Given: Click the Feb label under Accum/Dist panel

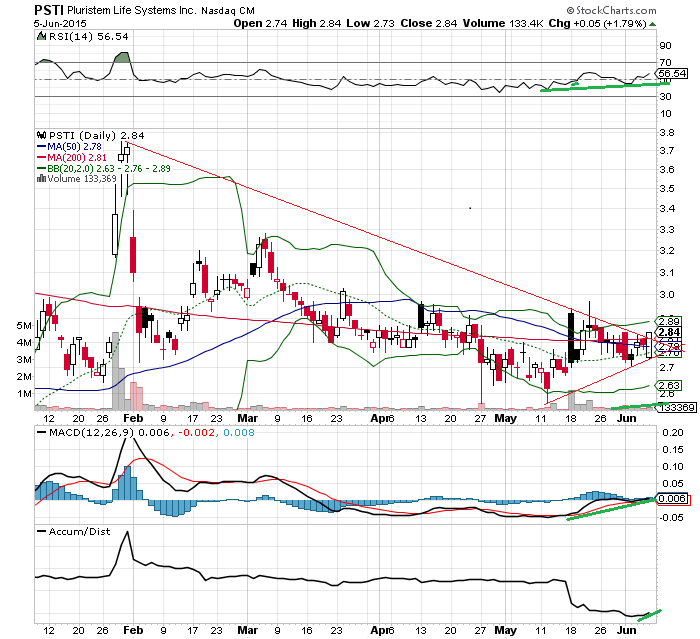Looking at the screenshot, I should tap(133, 631).
